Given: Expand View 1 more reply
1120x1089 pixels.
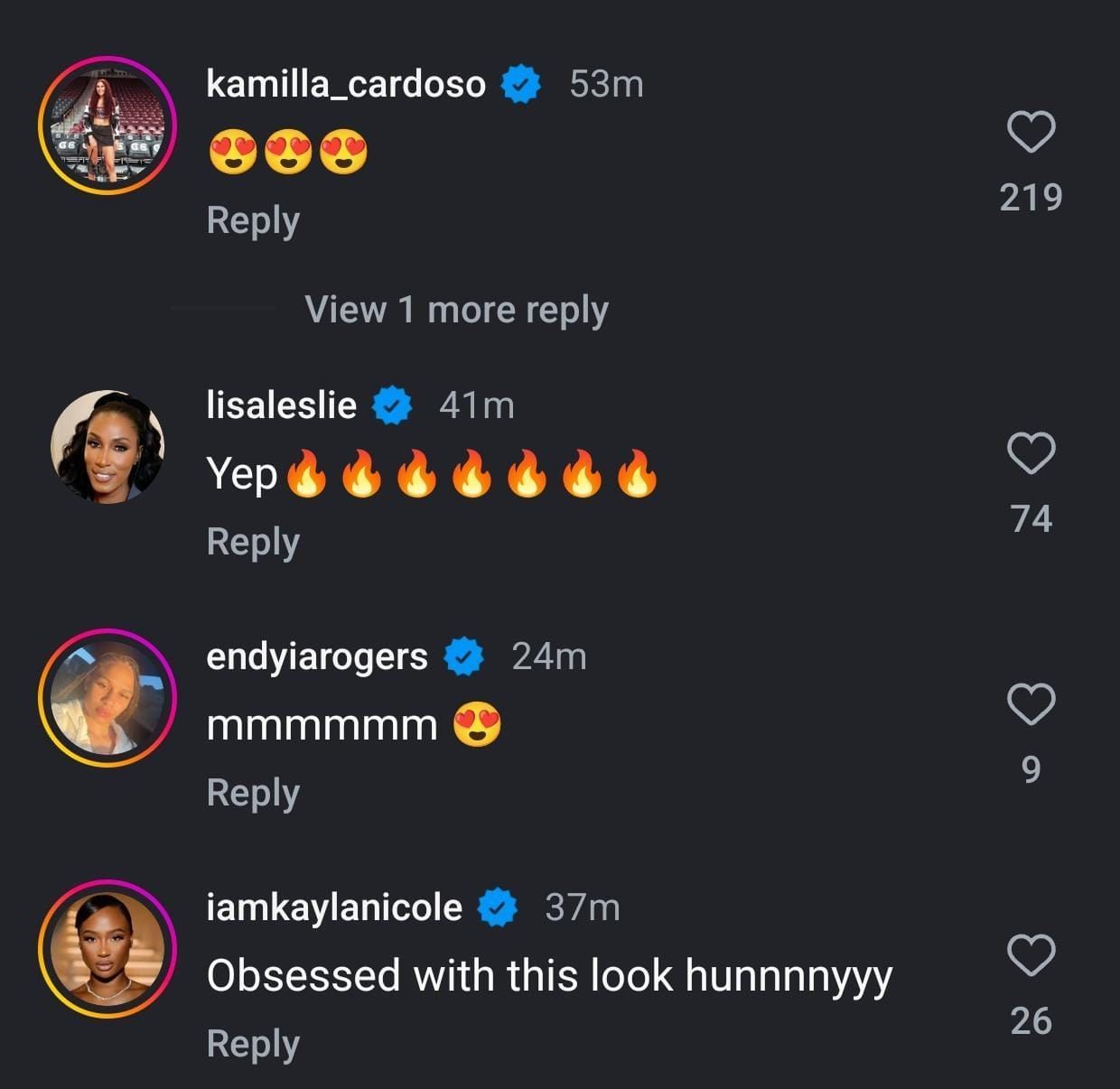Looking at the screenshot, I should [x=456, y=310].
